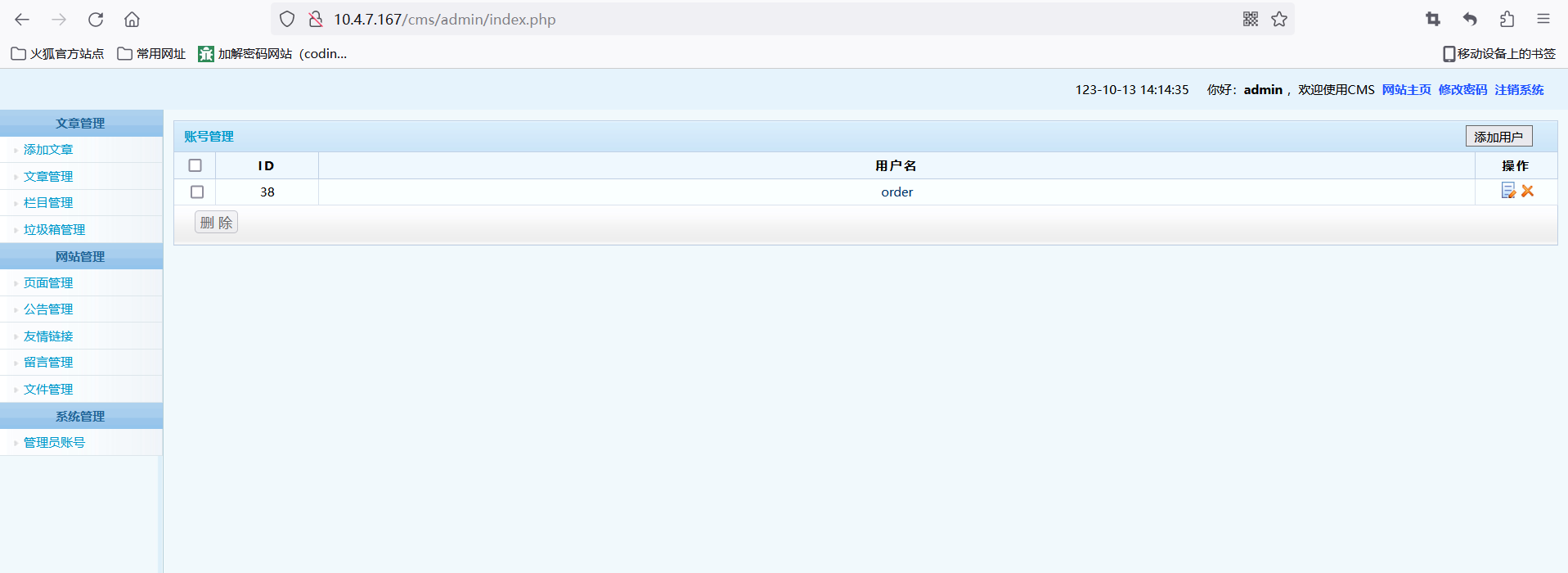The width and height of the screenshot is (1568, 573).
Task: Edit the order user with pencil icon
Action: (x=1508, y=191)
